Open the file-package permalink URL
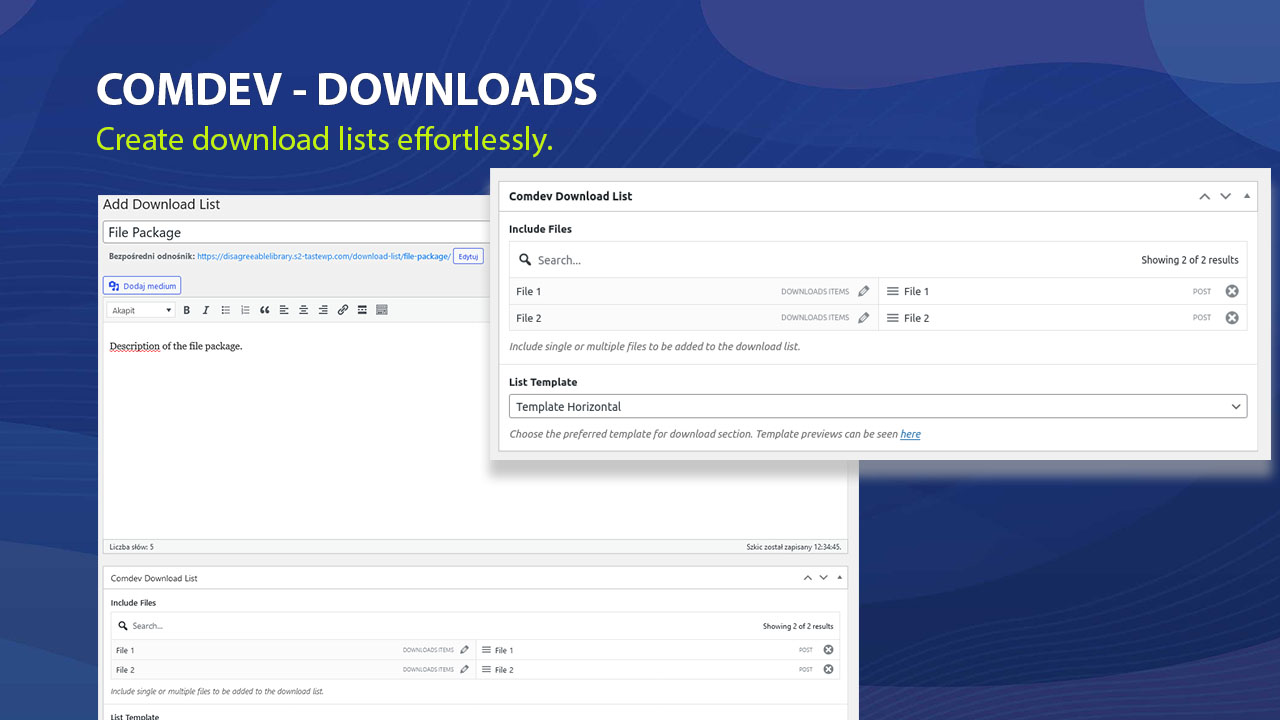The image size is (1280, 720). tap(324, 256)
